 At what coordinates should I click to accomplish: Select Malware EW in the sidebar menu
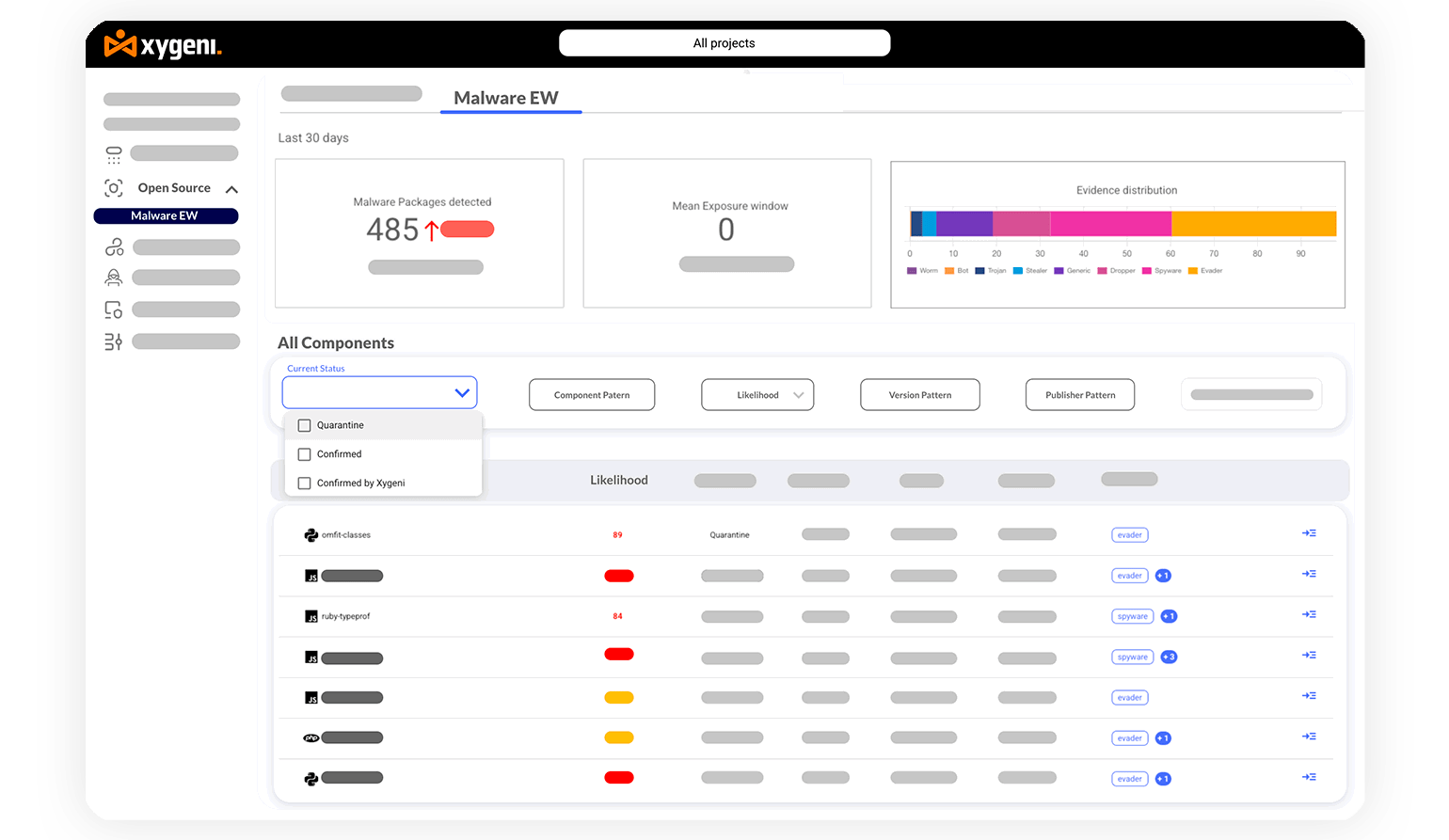point(166,216)
